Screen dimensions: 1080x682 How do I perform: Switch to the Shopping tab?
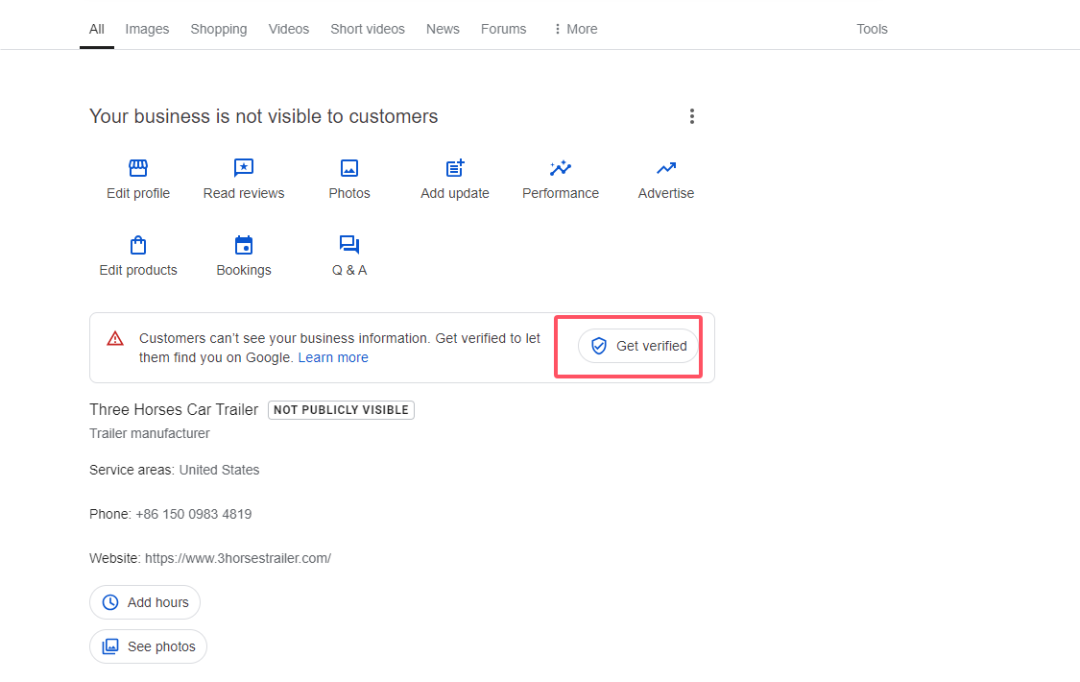(x=219, y=29)
